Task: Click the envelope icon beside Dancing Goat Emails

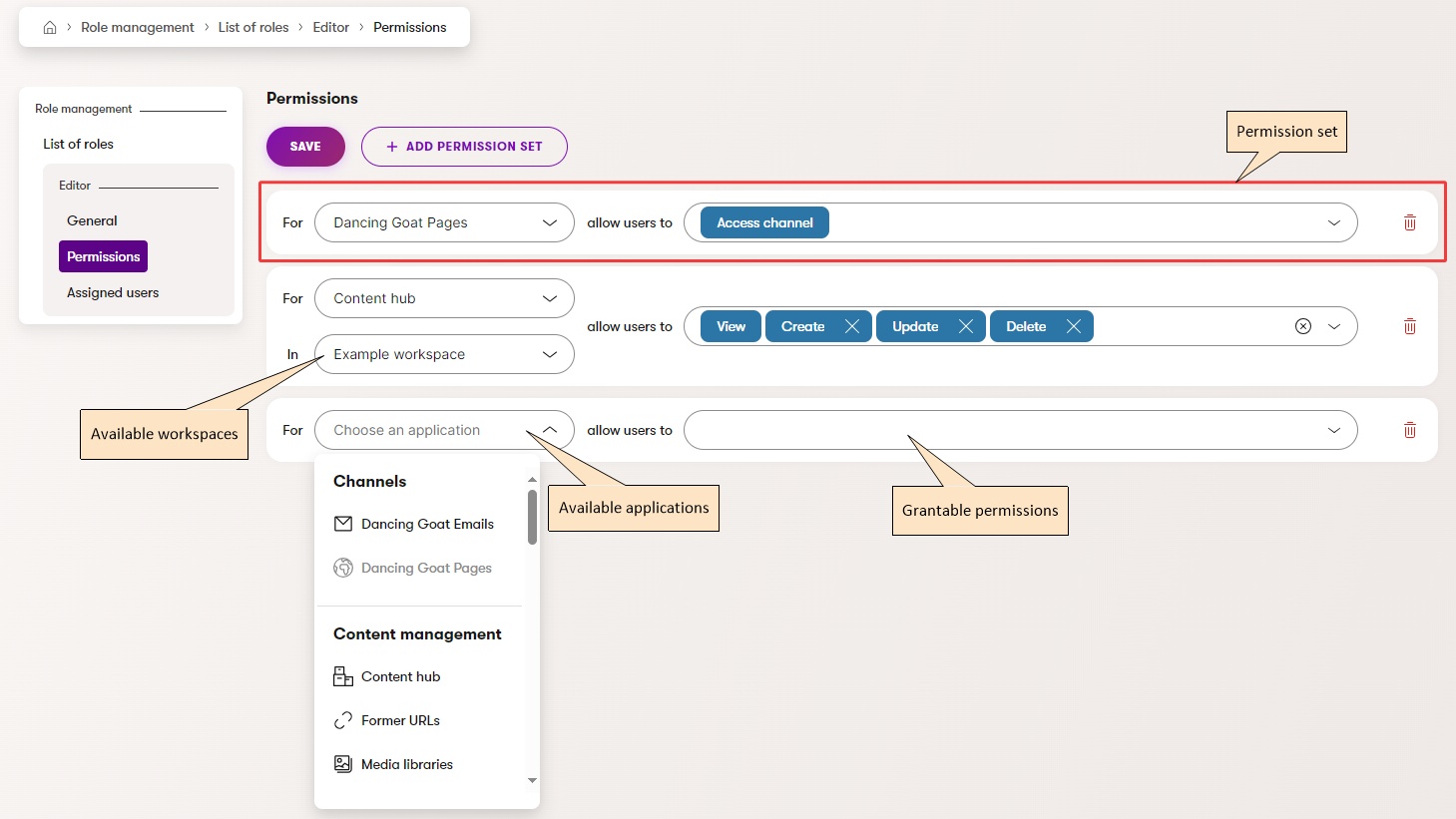Action: pyautogui.click(x=343, y=523)
